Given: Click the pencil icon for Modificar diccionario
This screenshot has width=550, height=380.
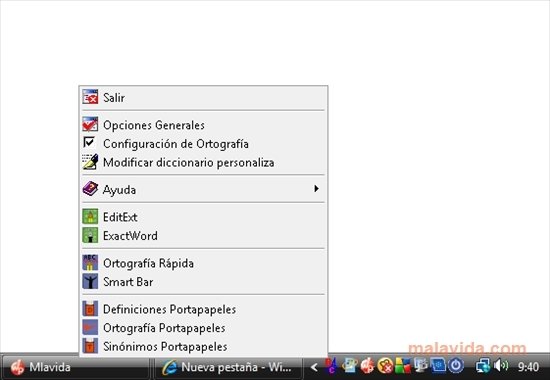Looking at the screenshot, I should point(90,162).
